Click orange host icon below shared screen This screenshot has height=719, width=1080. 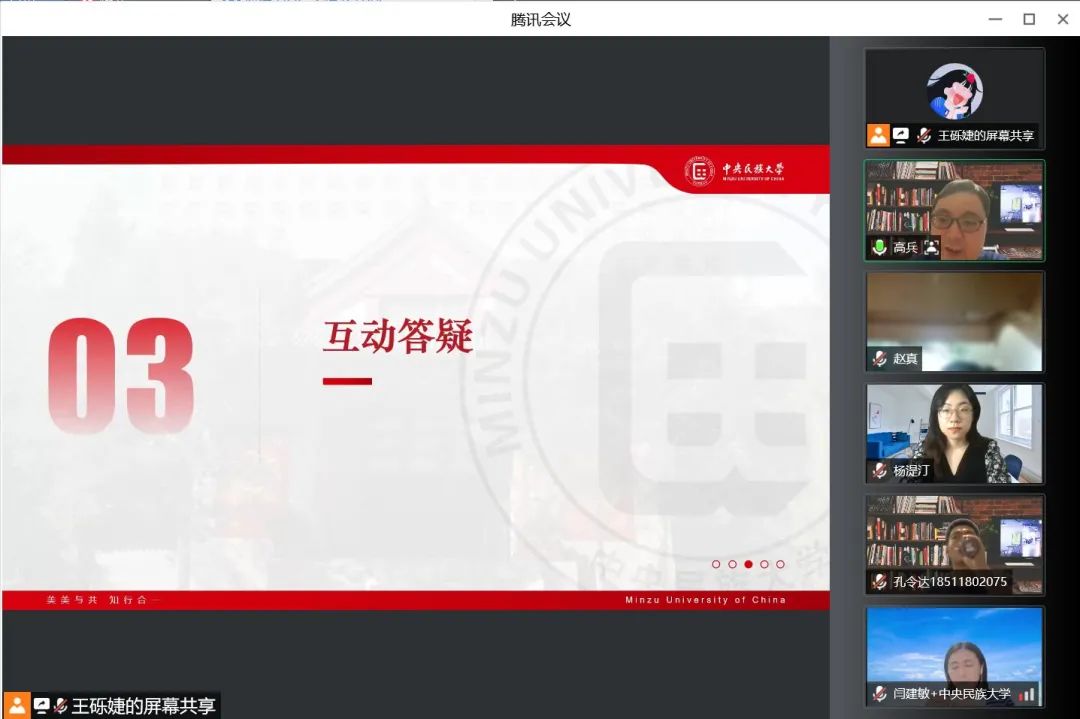click(x=17, y=705)
